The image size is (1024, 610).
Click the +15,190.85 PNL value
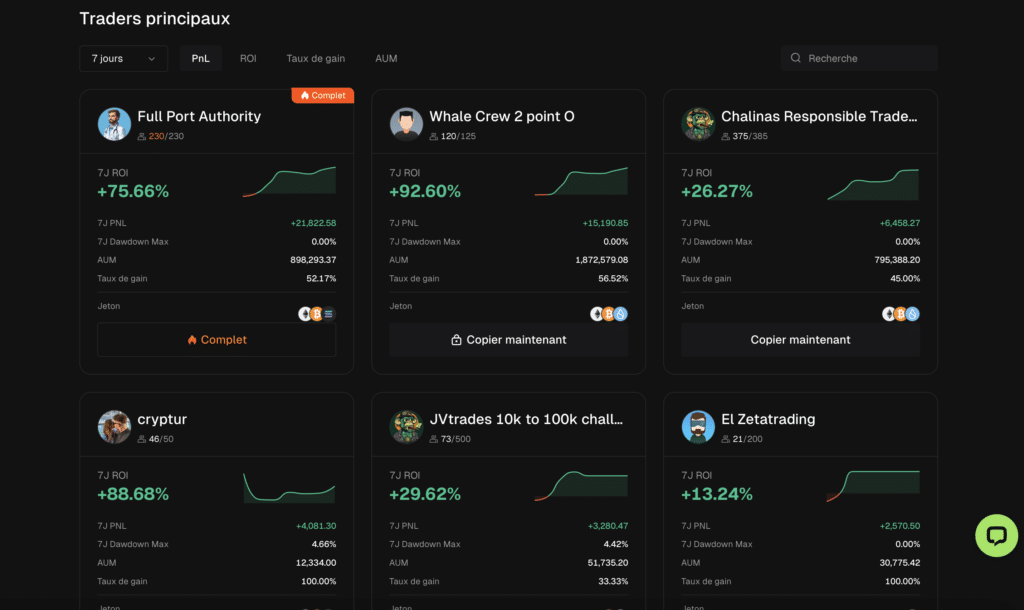pos(605,223)
